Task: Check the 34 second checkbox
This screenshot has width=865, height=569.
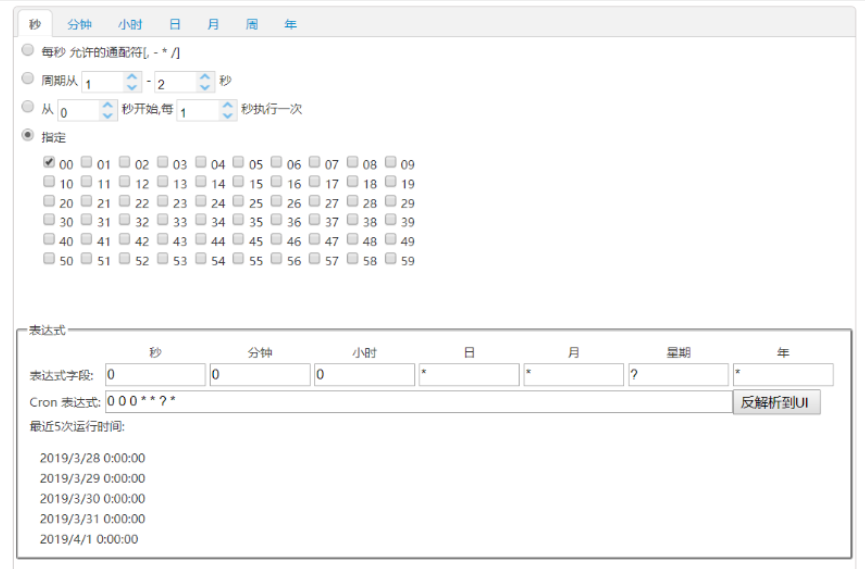Action: [201, 220]
